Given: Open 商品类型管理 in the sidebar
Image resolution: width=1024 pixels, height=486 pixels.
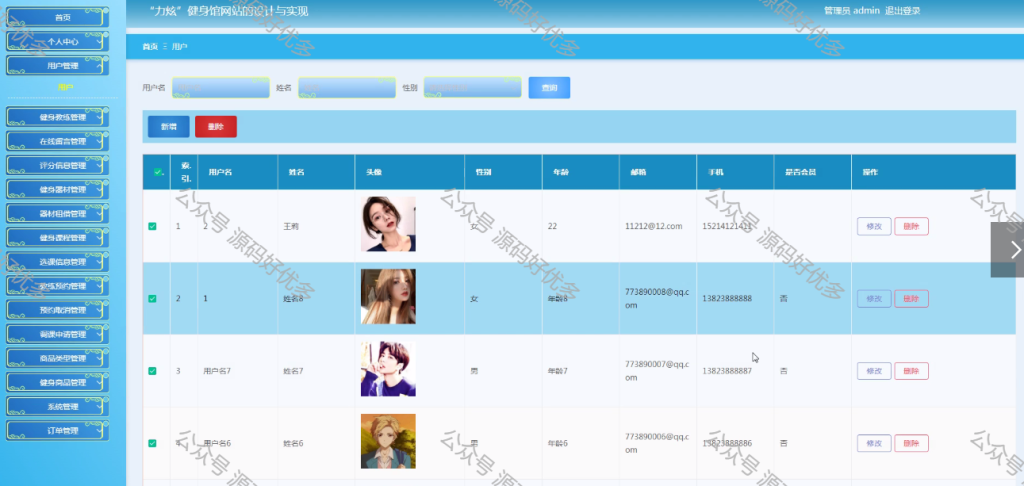Looking at the screenshot, I should point(57,359).
